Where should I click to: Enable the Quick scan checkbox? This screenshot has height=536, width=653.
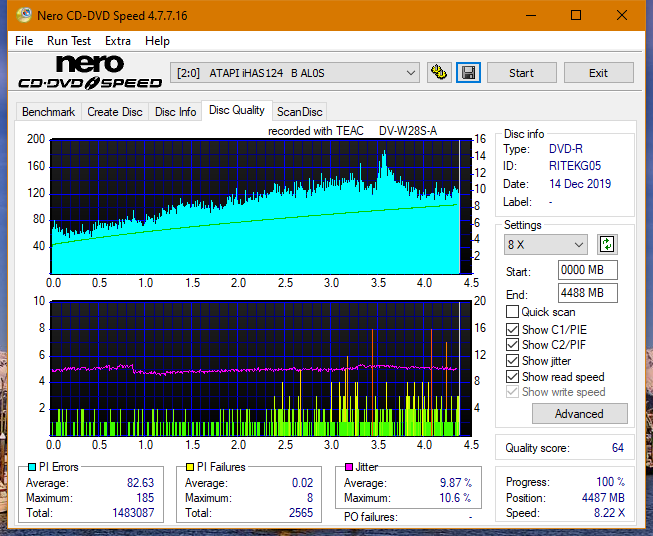tap(512, 312)
